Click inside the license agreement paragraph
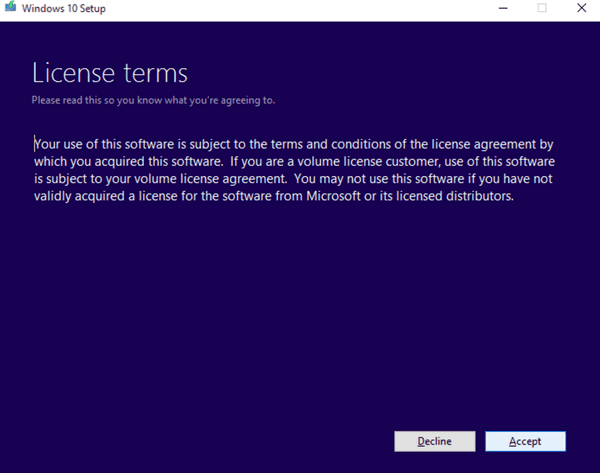600x473 pixels. pyautogui.click(x=294, y=170)
